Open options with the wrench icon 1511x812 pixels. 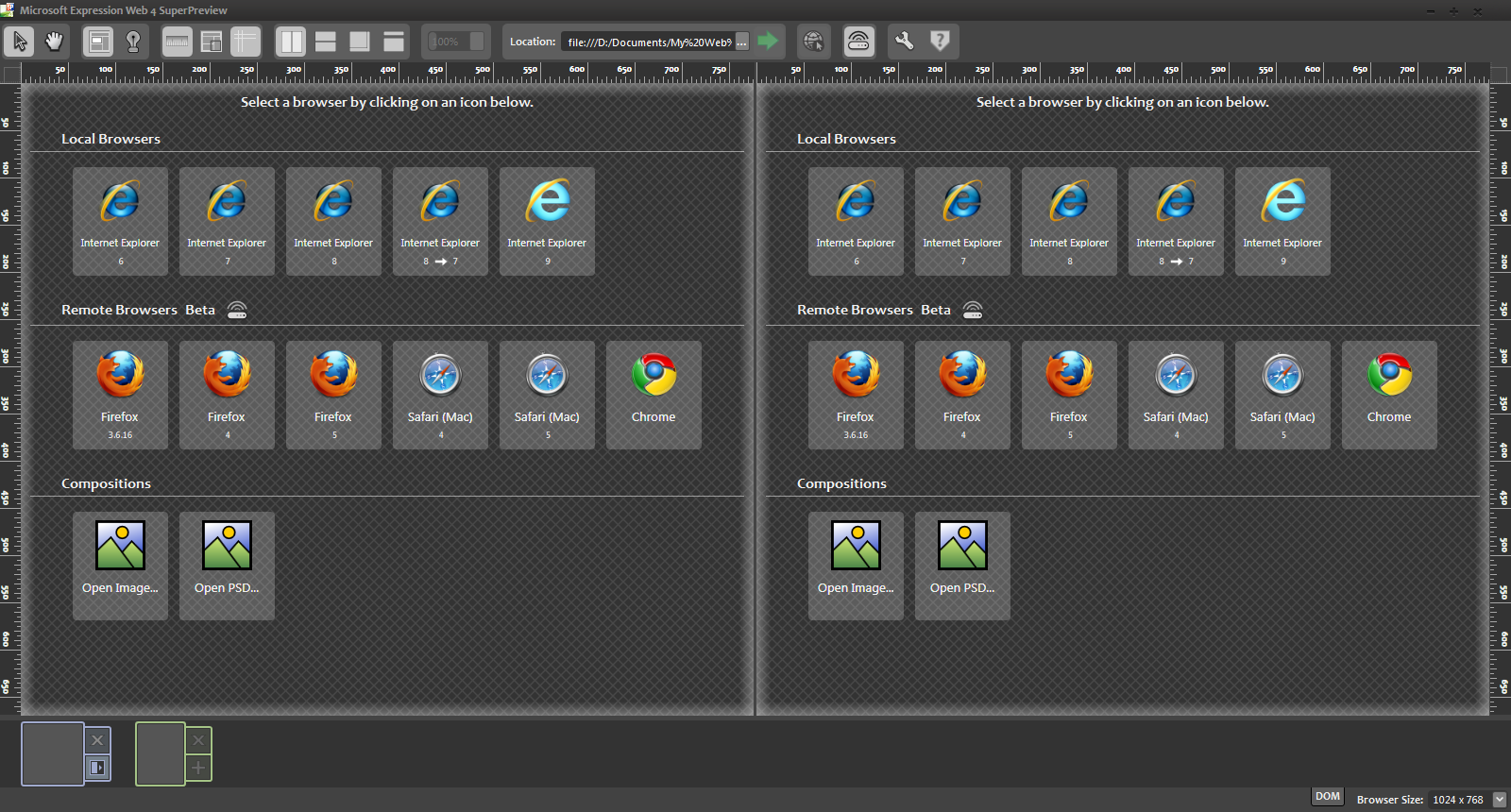point(904,42)
